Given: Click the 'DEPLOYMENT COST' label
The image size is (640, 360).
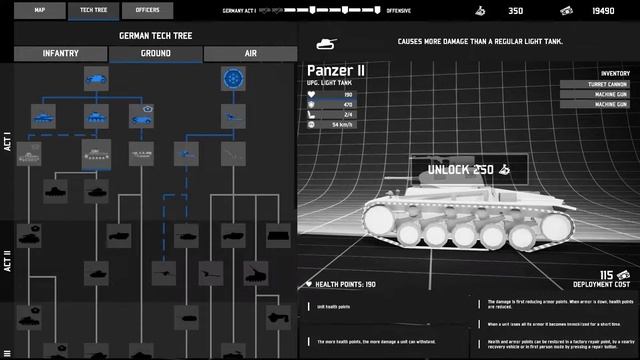Looking at the screenshot, I should tap(601, 284).
